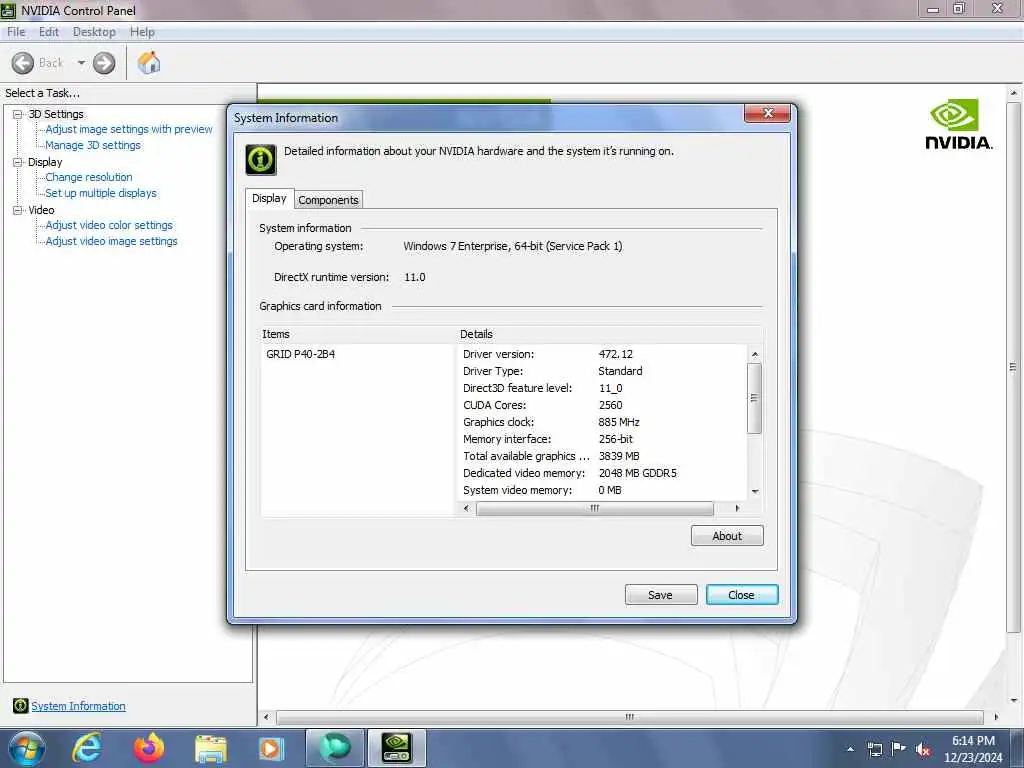Click the Details vertical scrollbar thumb
This screenshot has height=768, width=1024.
coord(754,398)
